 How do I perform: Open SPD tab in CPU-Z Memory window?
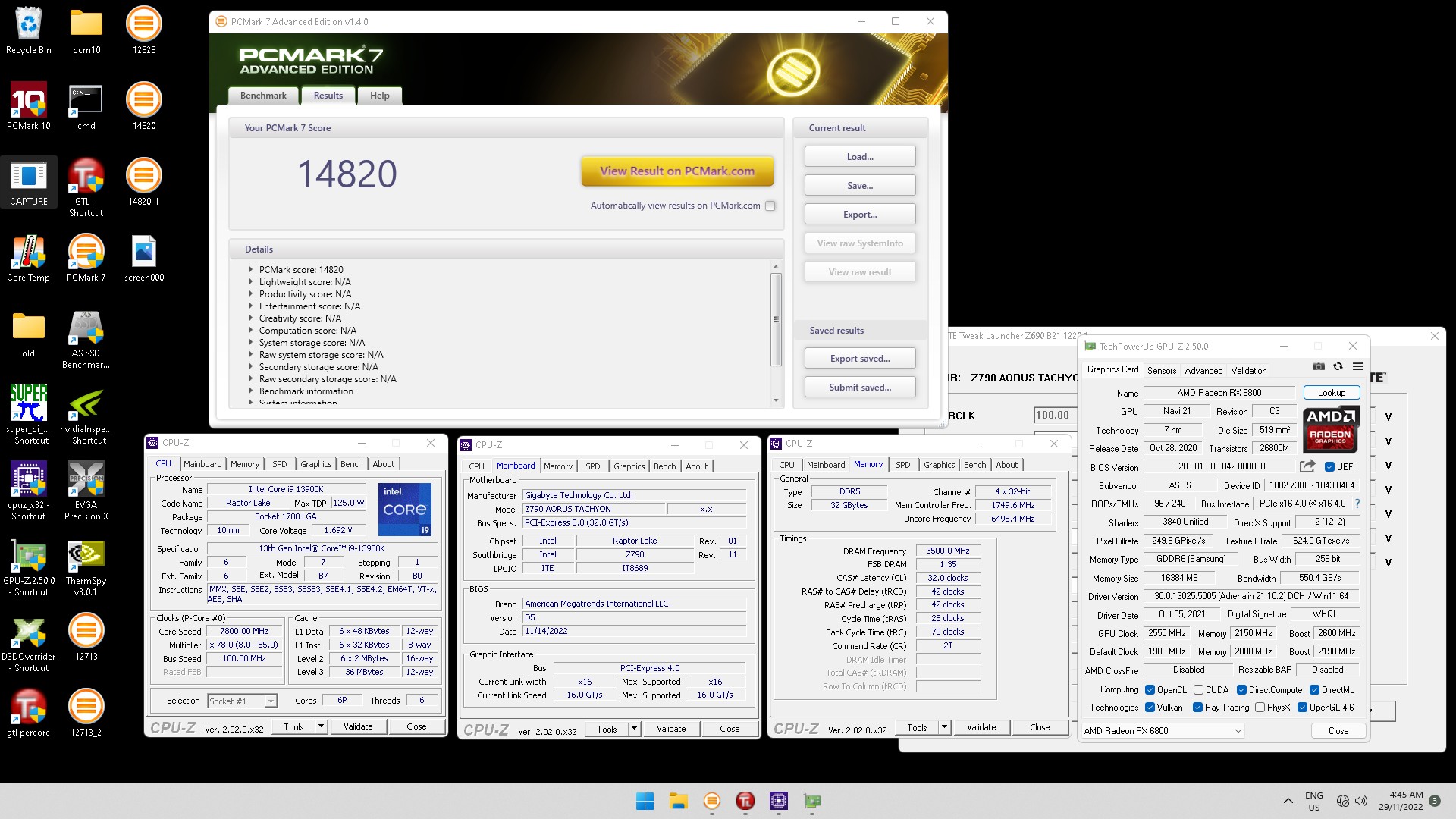(902, 465)
